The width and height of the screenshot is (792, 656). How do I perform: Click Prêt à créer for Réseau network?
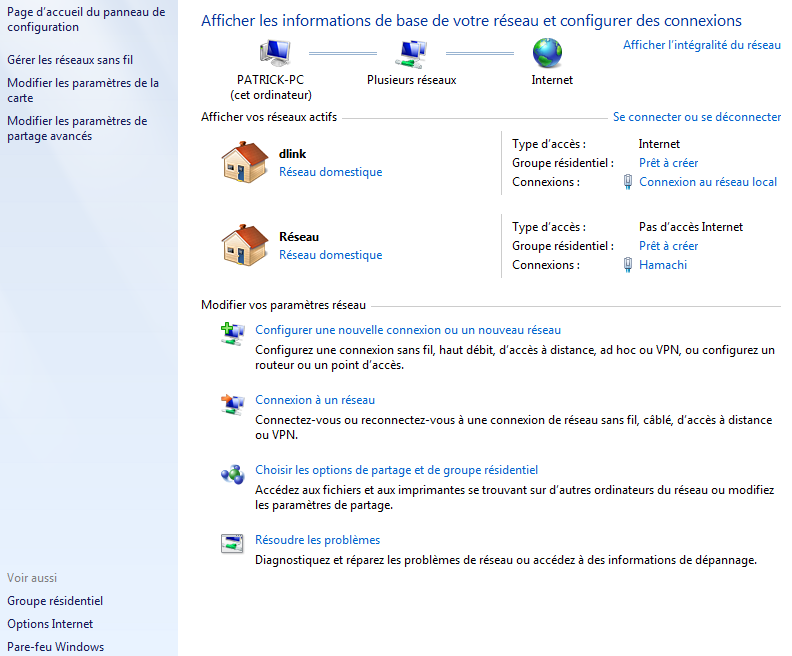(x=668, y=246)
